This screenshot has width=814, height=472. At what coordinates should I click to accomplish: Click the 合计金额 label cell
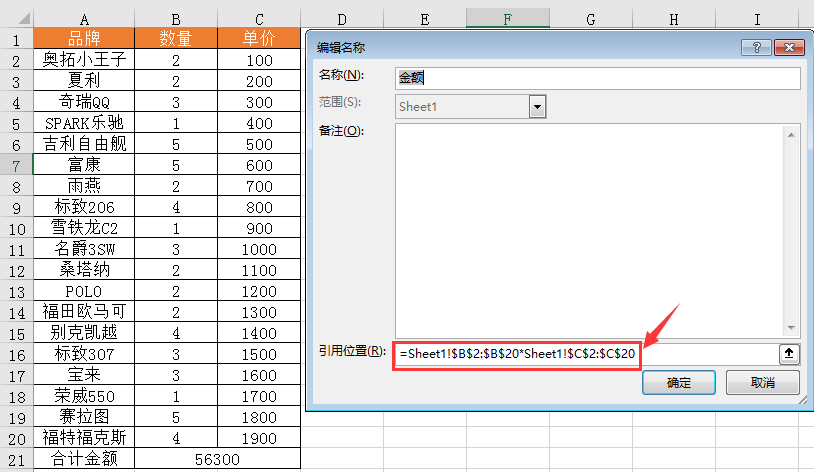(84, 459)
